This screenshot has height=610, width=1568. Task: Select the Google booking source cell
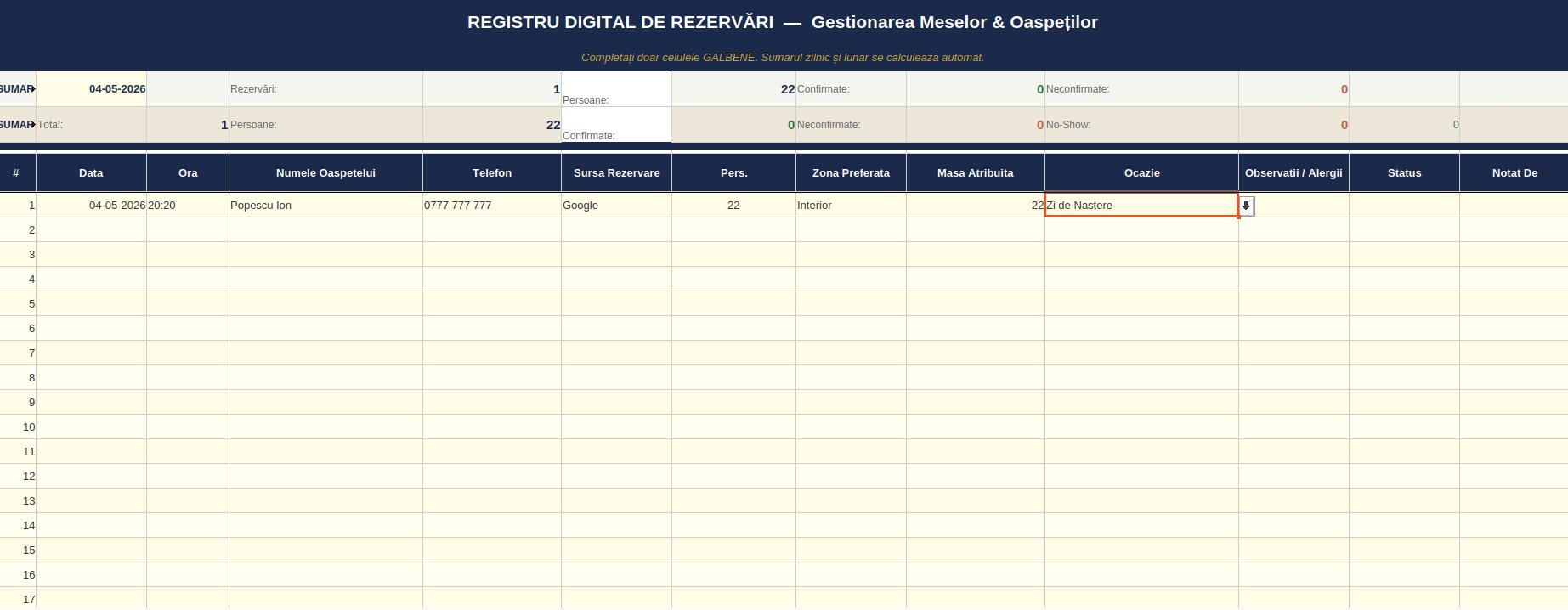click(x=616, y=205)
